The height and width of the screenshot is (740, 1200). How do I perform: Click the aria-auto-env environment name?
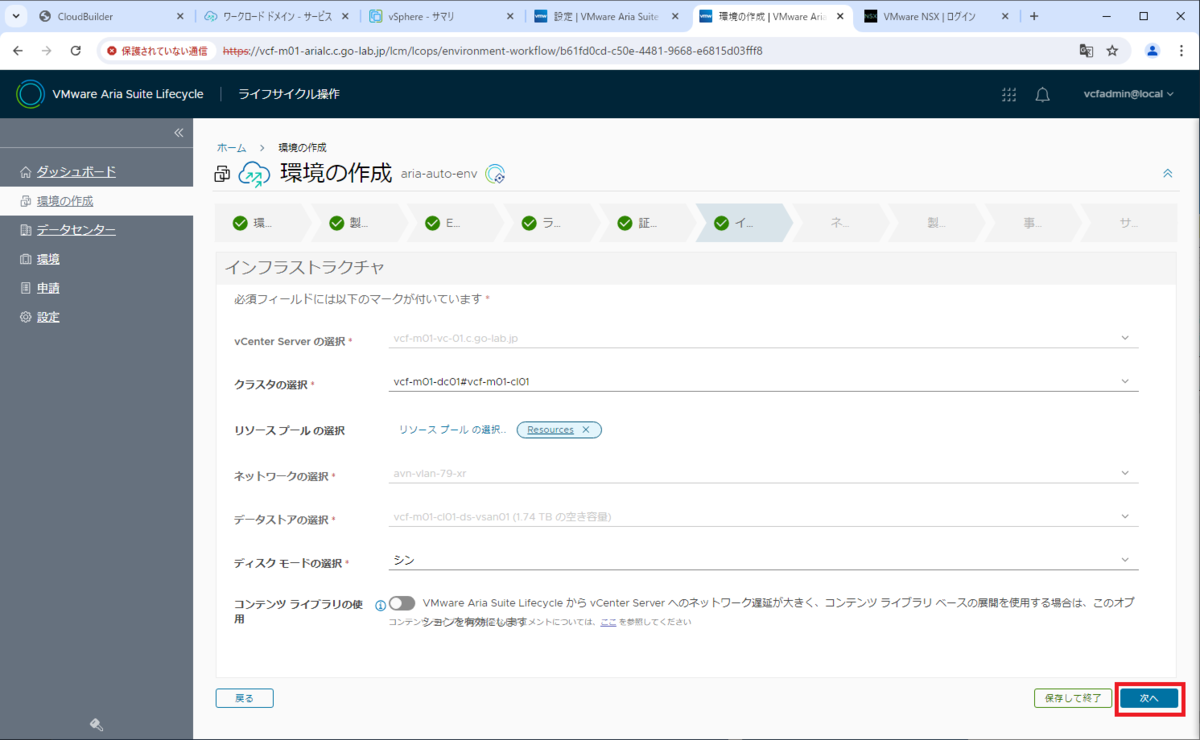click(440, 174)
